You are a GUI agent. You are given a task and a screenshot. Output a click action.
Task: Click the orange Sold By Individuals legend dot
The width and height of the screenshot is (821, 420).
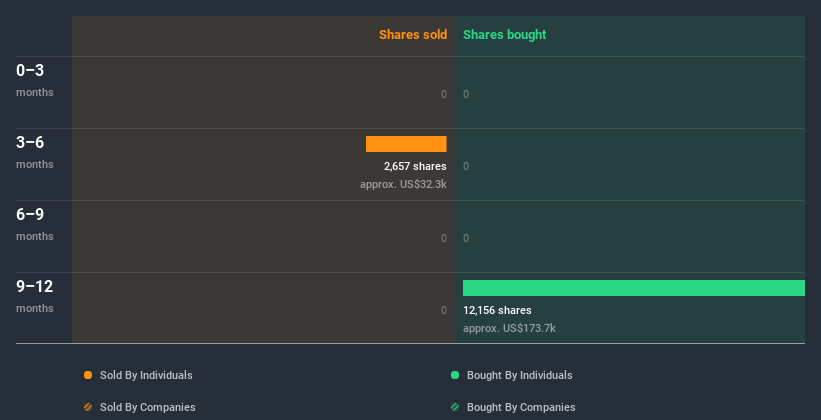coord(88,375)
